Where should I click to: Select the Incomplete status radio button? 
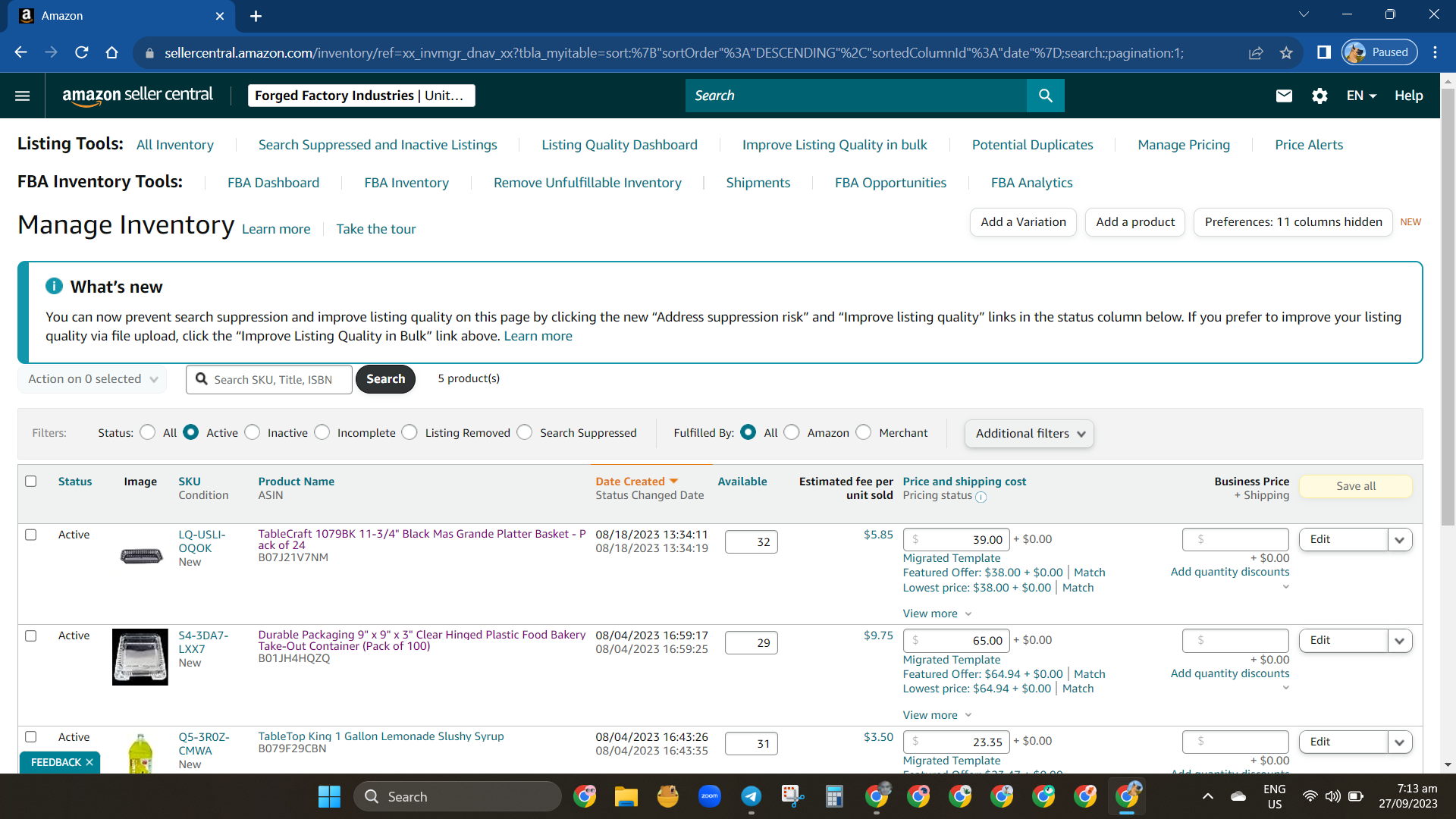(322, 432)
